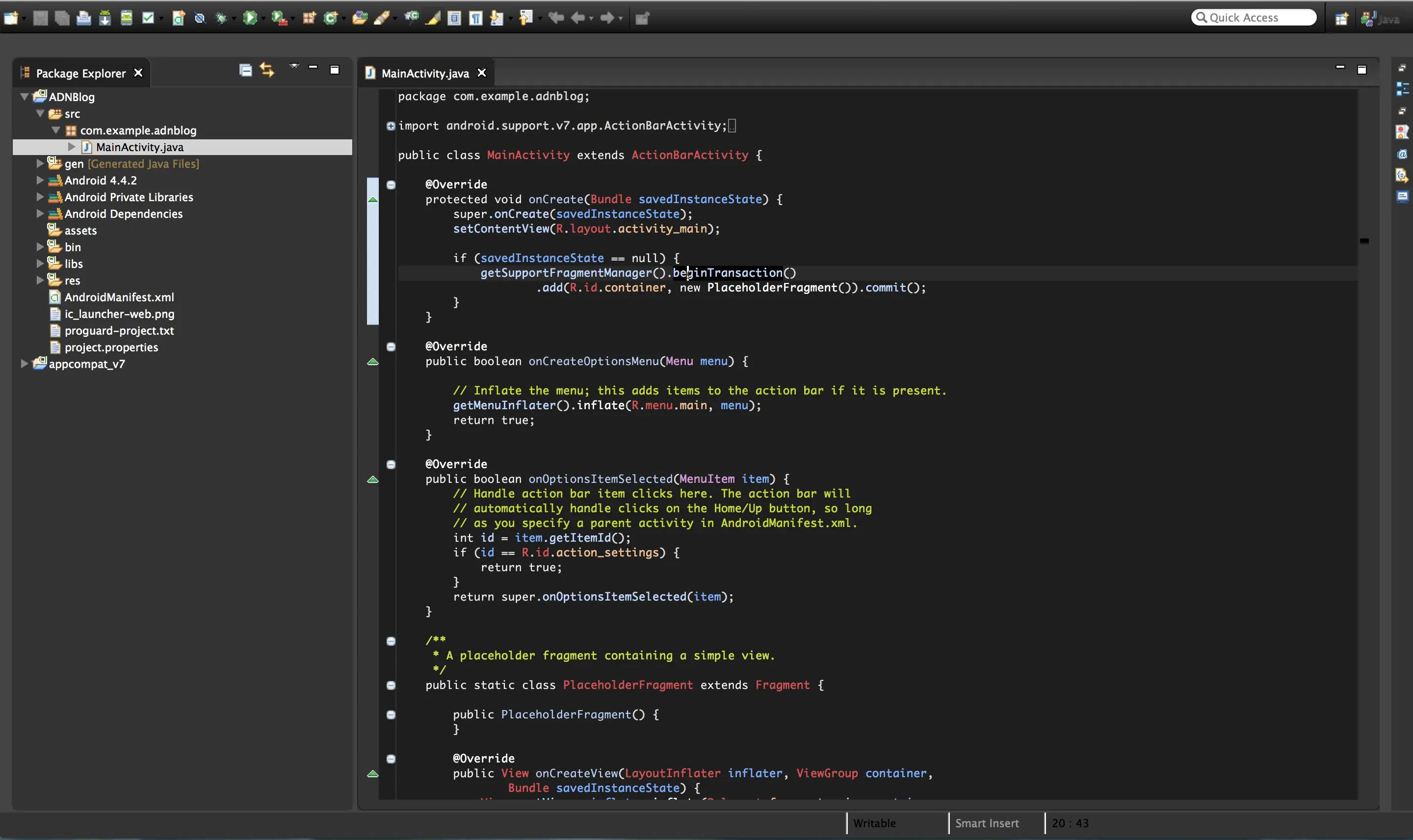
Task: Select AndroidManifest.xml in the tree
Action: click(119, 297)
